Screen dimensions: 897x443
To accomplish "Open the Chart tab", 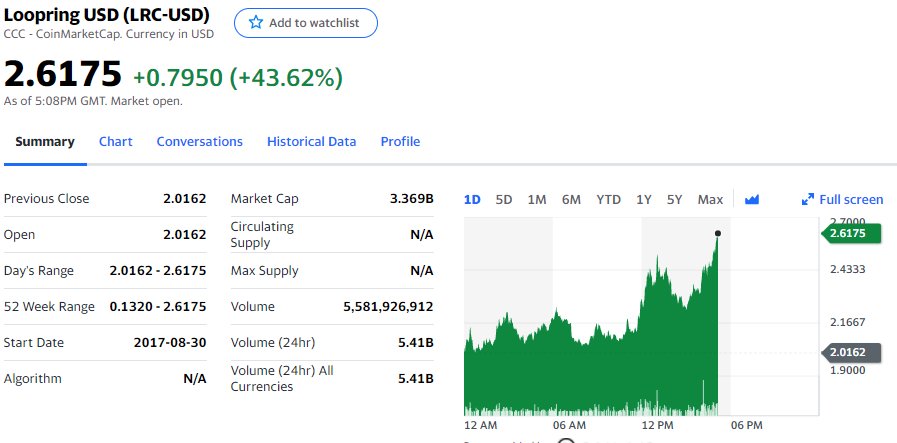I will 116,141.
